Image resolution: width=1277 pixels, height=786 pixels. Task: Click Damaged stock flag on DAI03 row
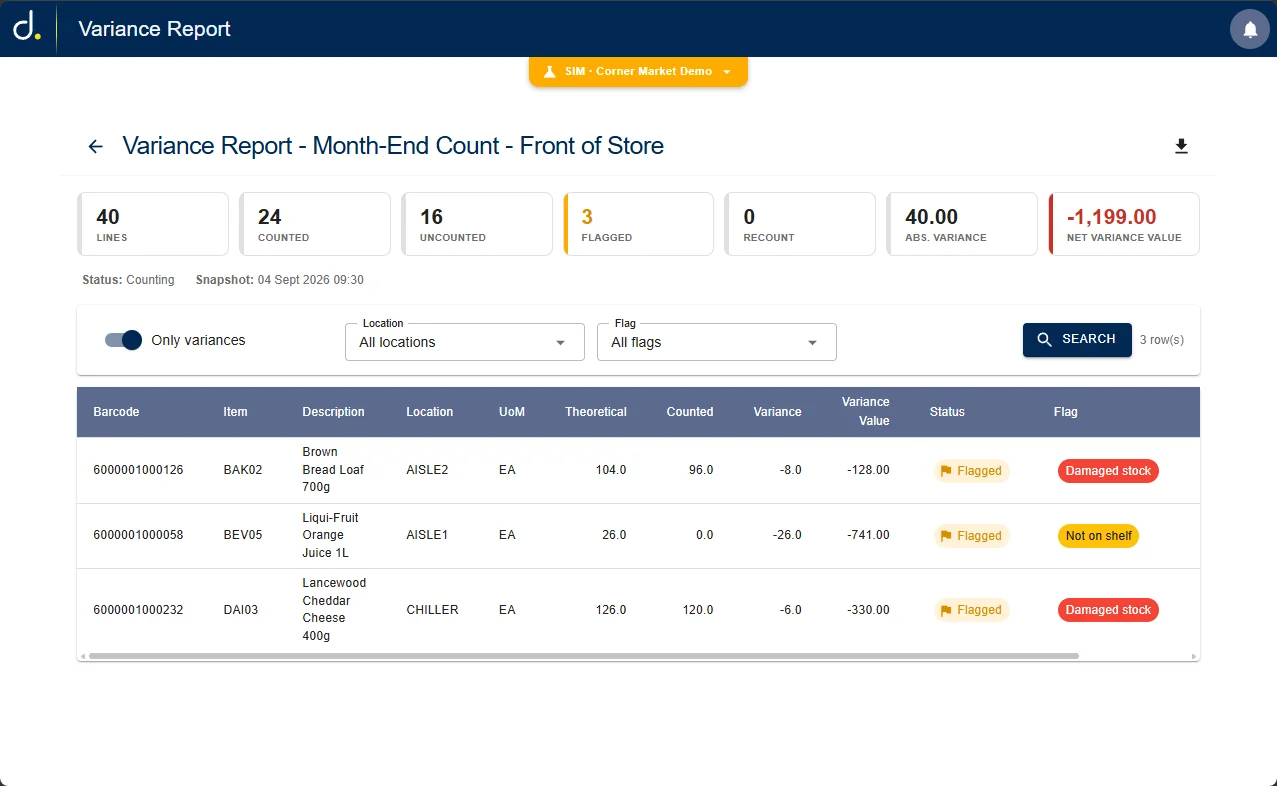[1108, 610]
